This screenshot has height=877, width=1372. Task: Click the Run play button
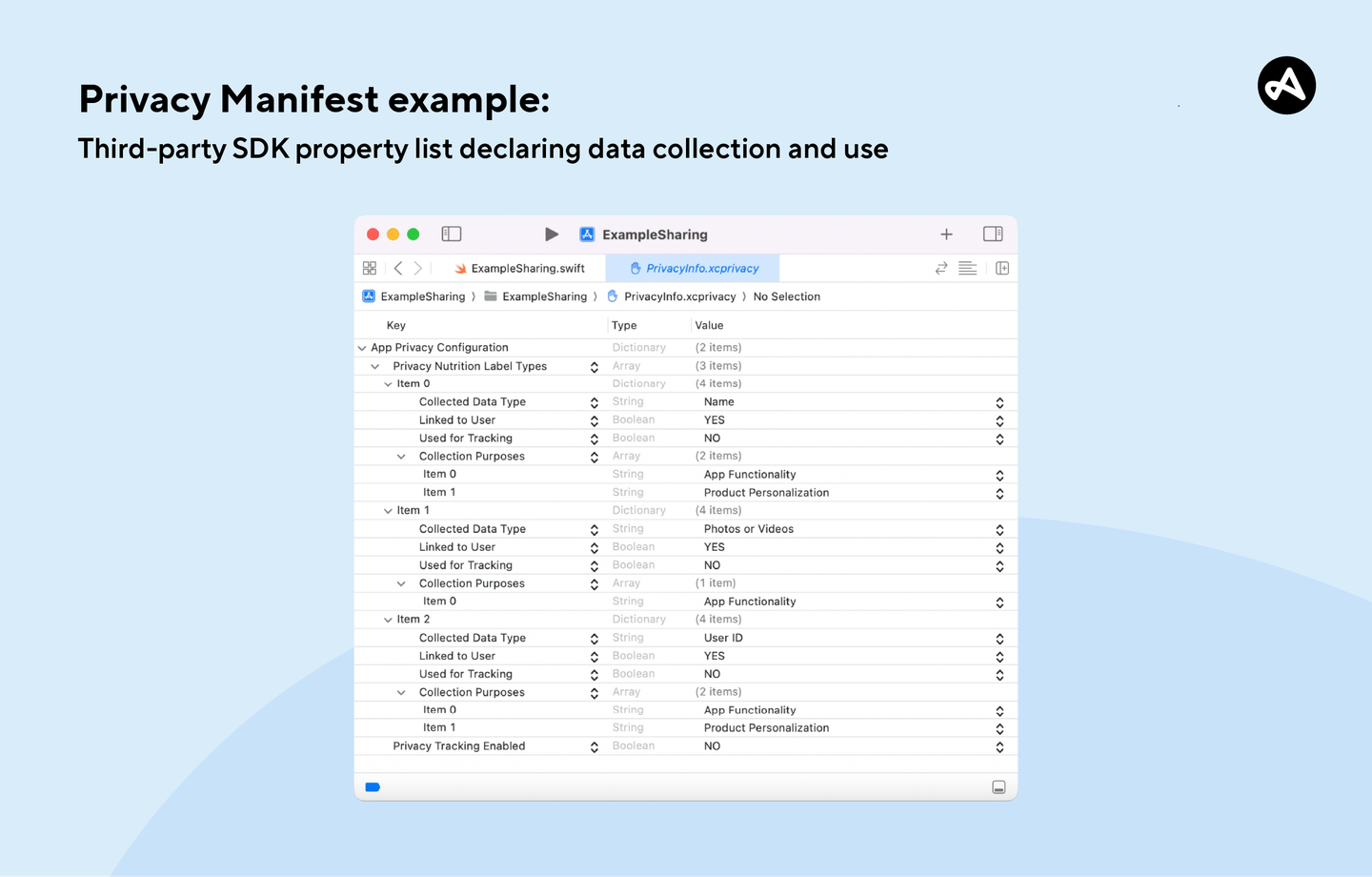[552, 234]
